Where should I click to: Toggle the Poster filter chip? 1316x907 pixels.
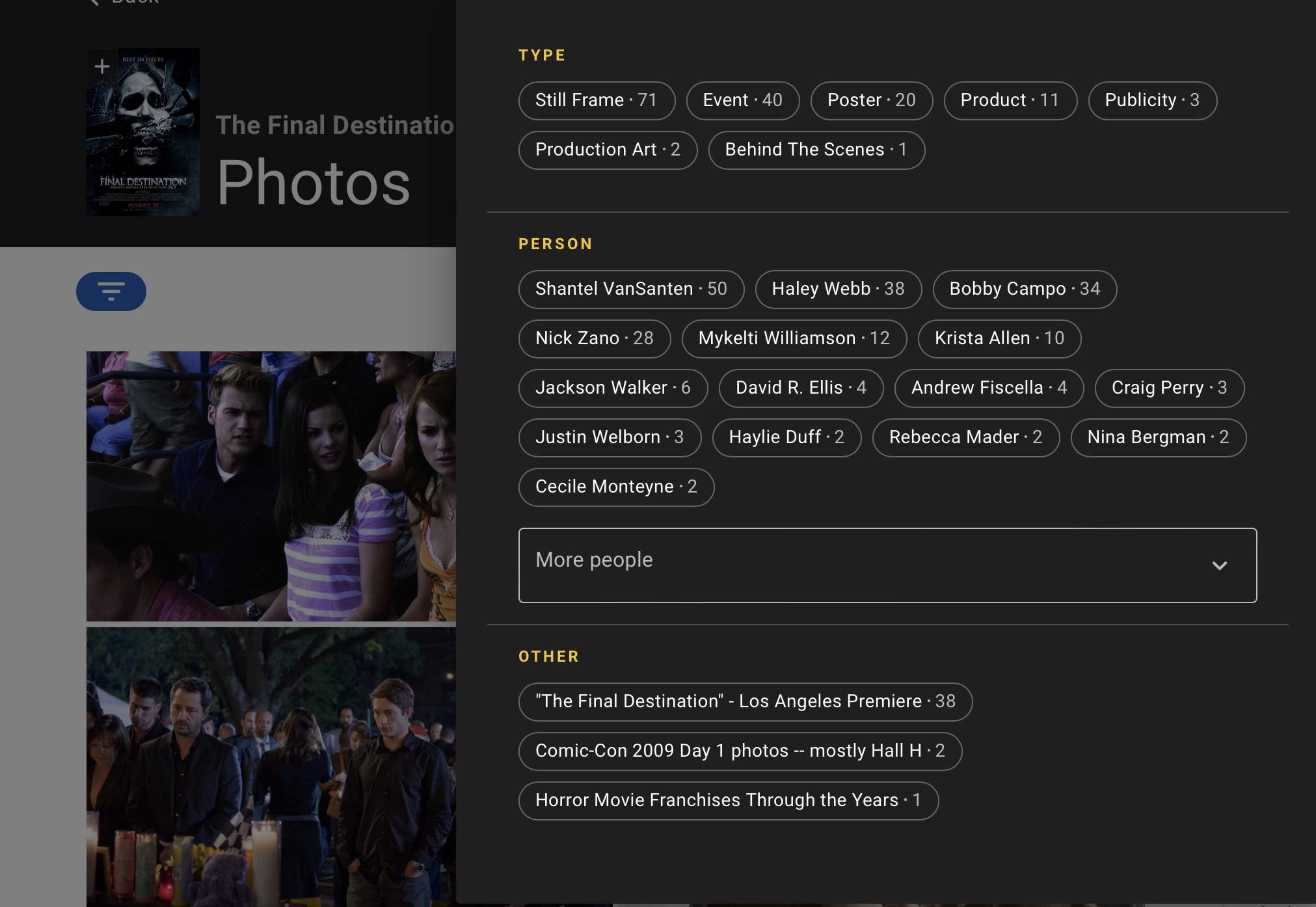pos(871,100)
